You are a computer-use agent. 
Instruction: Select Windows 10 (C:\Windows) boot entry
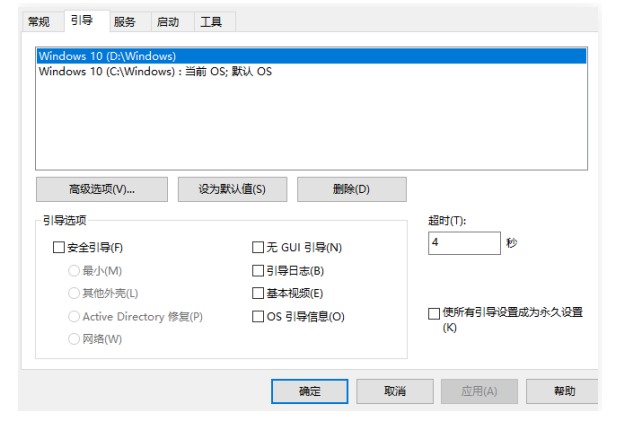click(154, 72)
